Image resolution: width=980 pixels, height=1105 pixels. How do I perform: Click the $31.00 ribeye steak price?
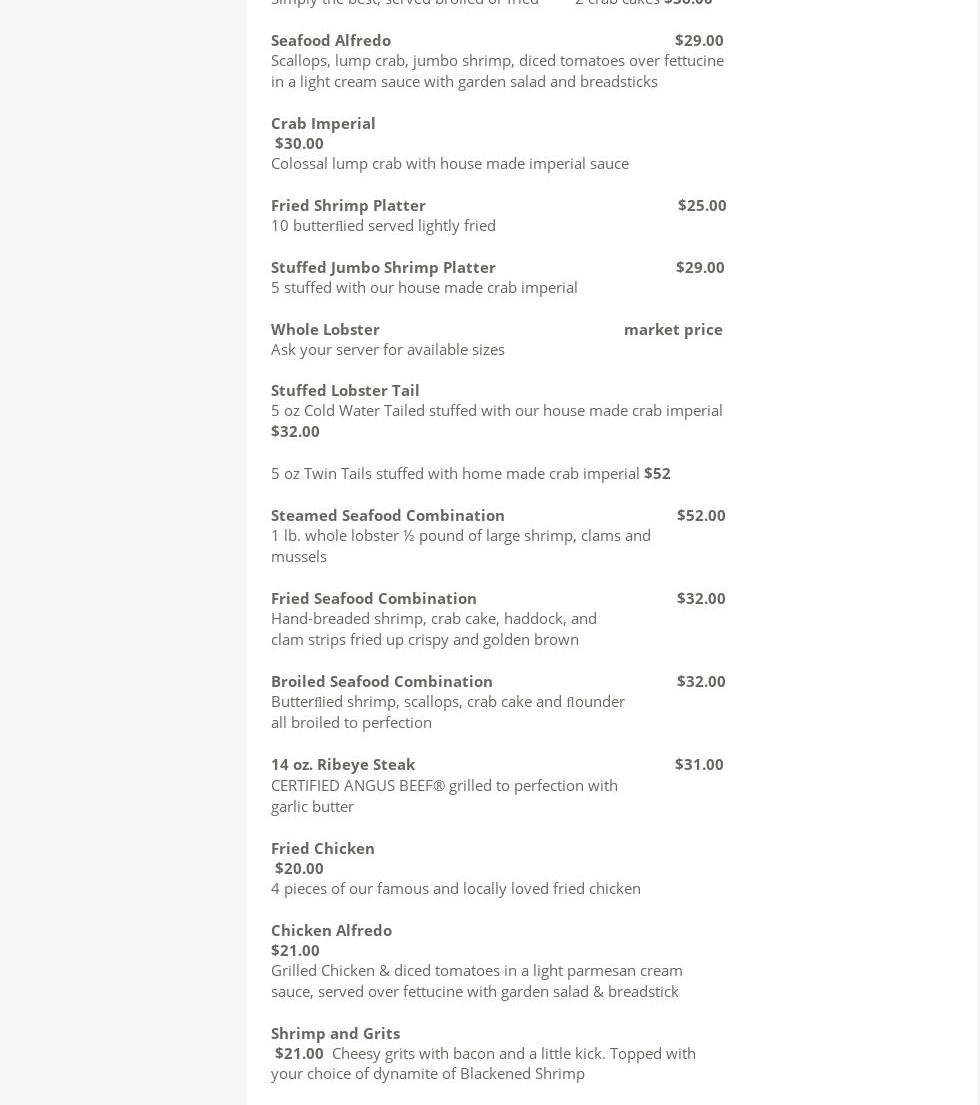[699, 764]
